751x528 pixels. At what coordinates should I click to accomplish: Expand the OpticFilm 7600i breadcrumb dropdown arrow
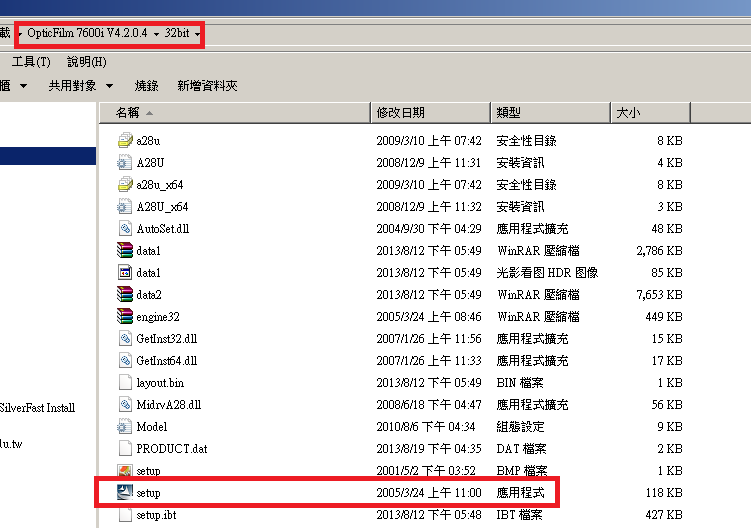(x=157, y=34)
